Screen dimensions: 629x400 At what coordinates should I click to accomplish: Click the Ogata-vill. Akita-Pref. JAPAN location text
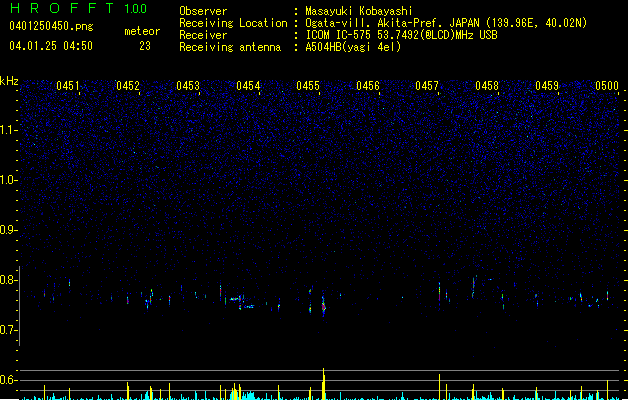pyautogui.click(x=446, y=23)
